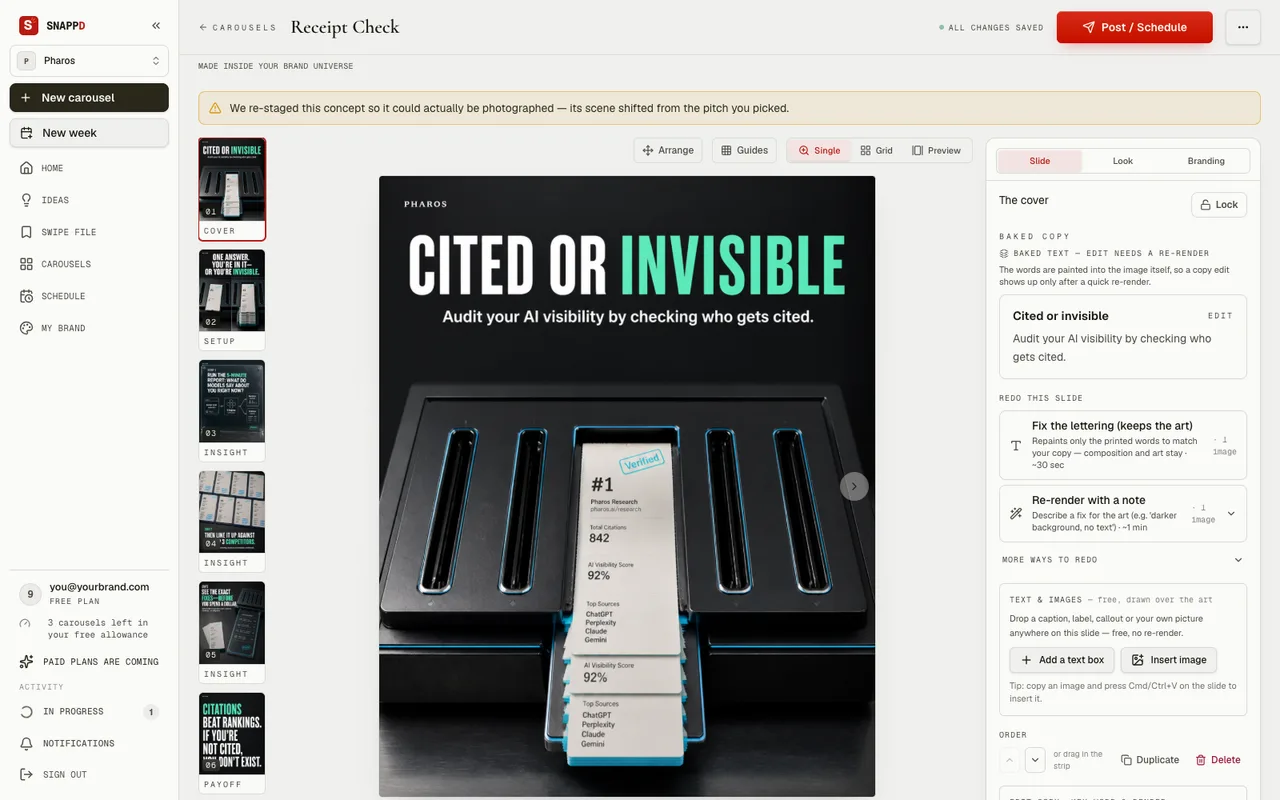Image resolution: width=1280 pixels, height=800 pixels.
Task: Collapse the sidebar with the double-chevron icon
Action: 156,26
